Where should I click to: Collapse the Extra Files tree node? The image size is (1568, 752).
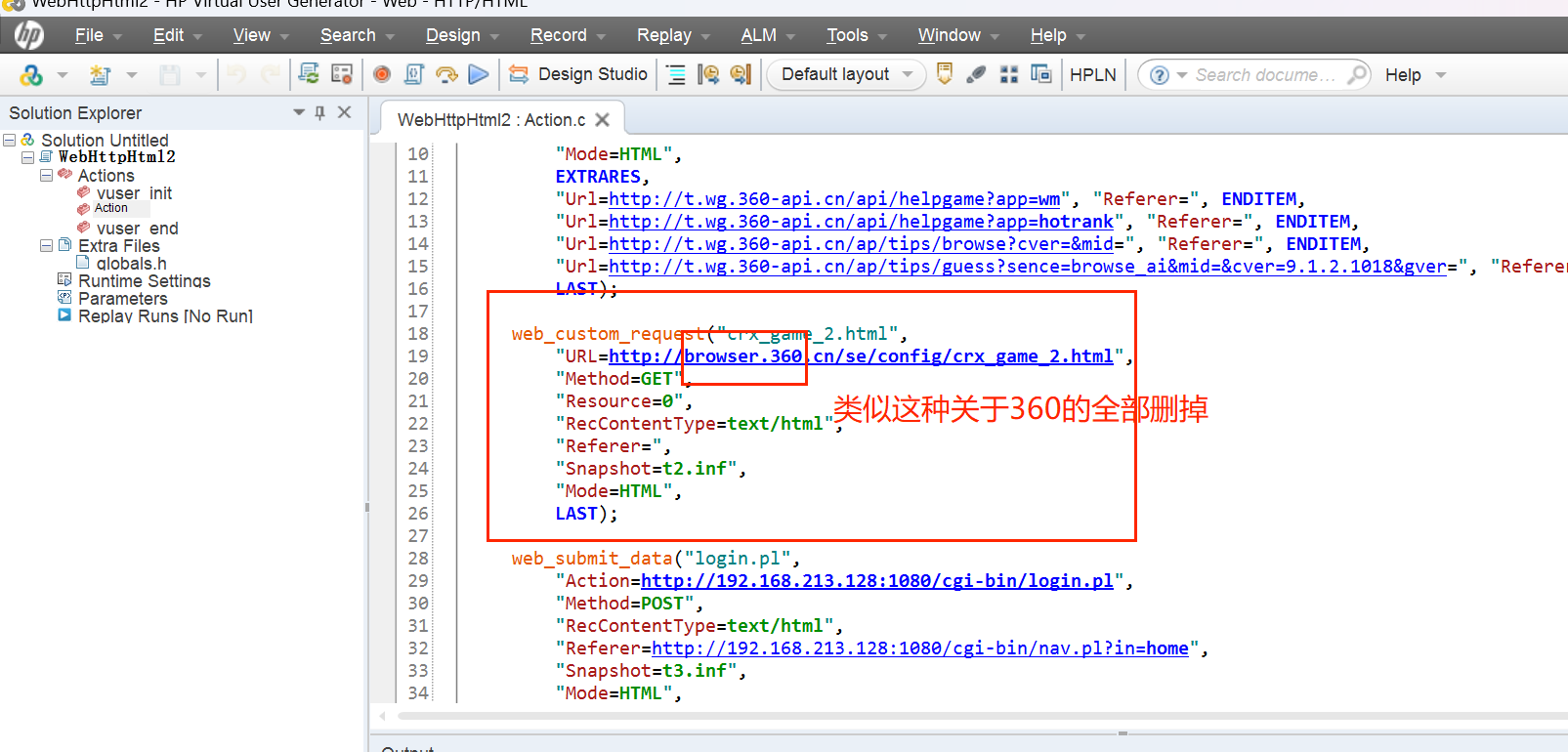(46, 246)
